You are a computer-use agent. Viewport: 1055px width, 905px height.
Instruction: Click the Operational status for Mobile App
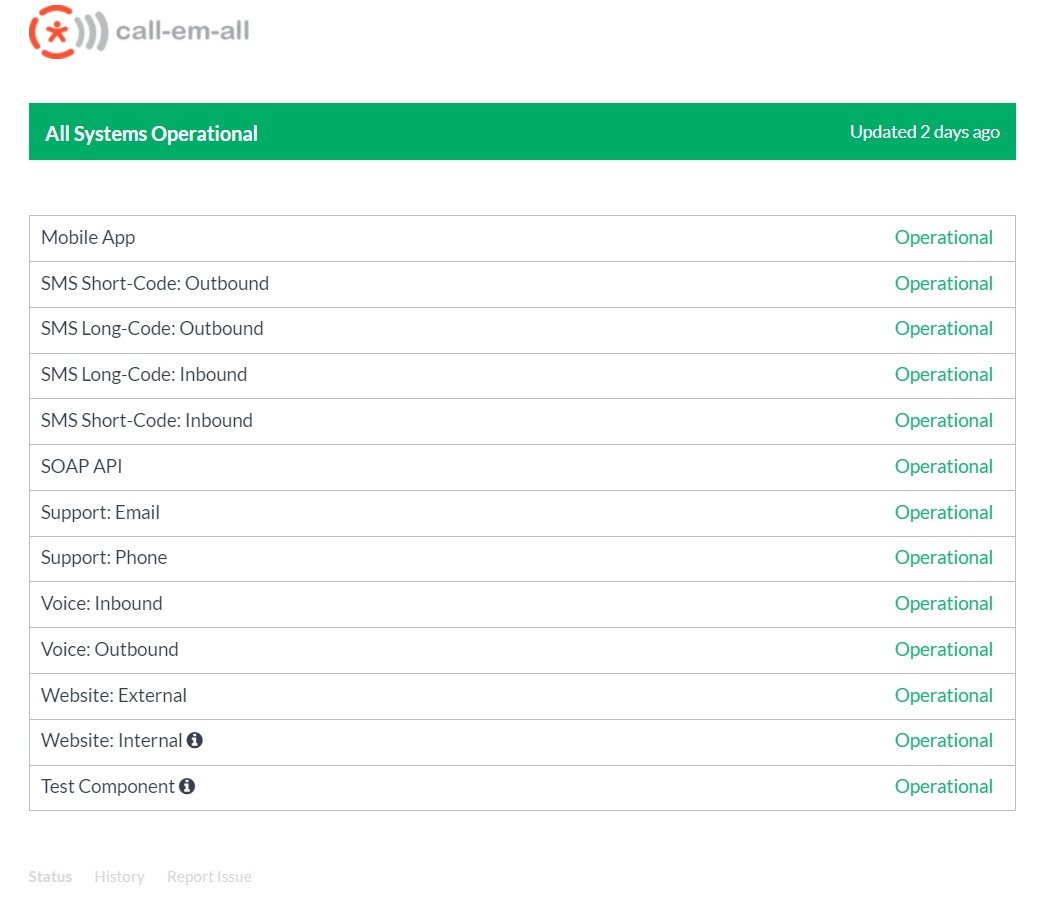pos(943,238)
